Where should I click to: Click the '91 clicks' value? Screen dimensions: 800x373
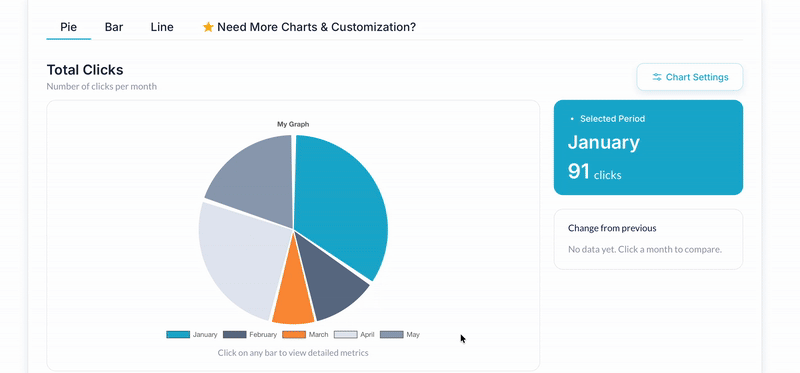pyautogui.click(x=594, y=172)
